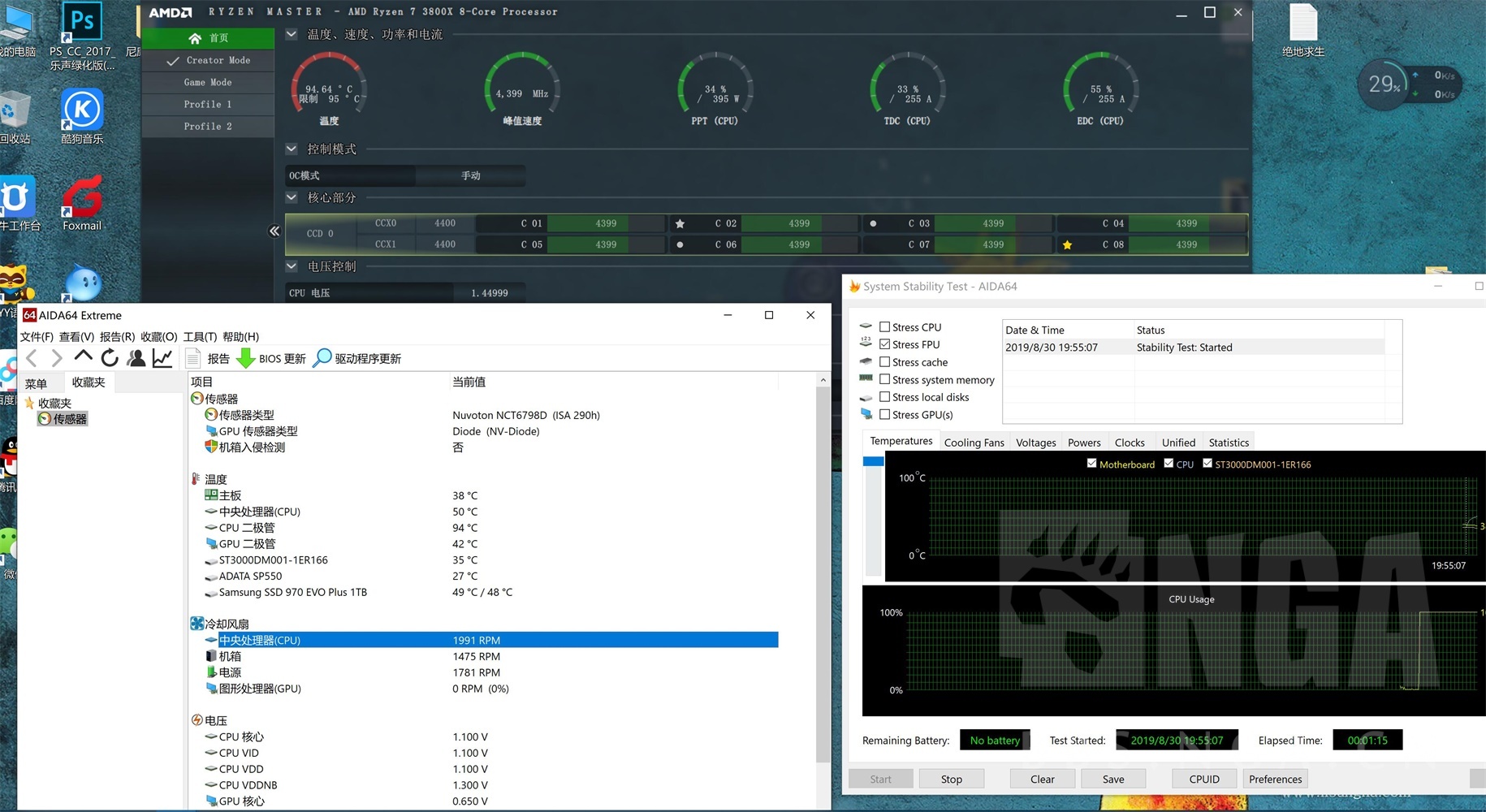
Task: Click Clear to reset stability test log
Action: (x=1042, y=778)
